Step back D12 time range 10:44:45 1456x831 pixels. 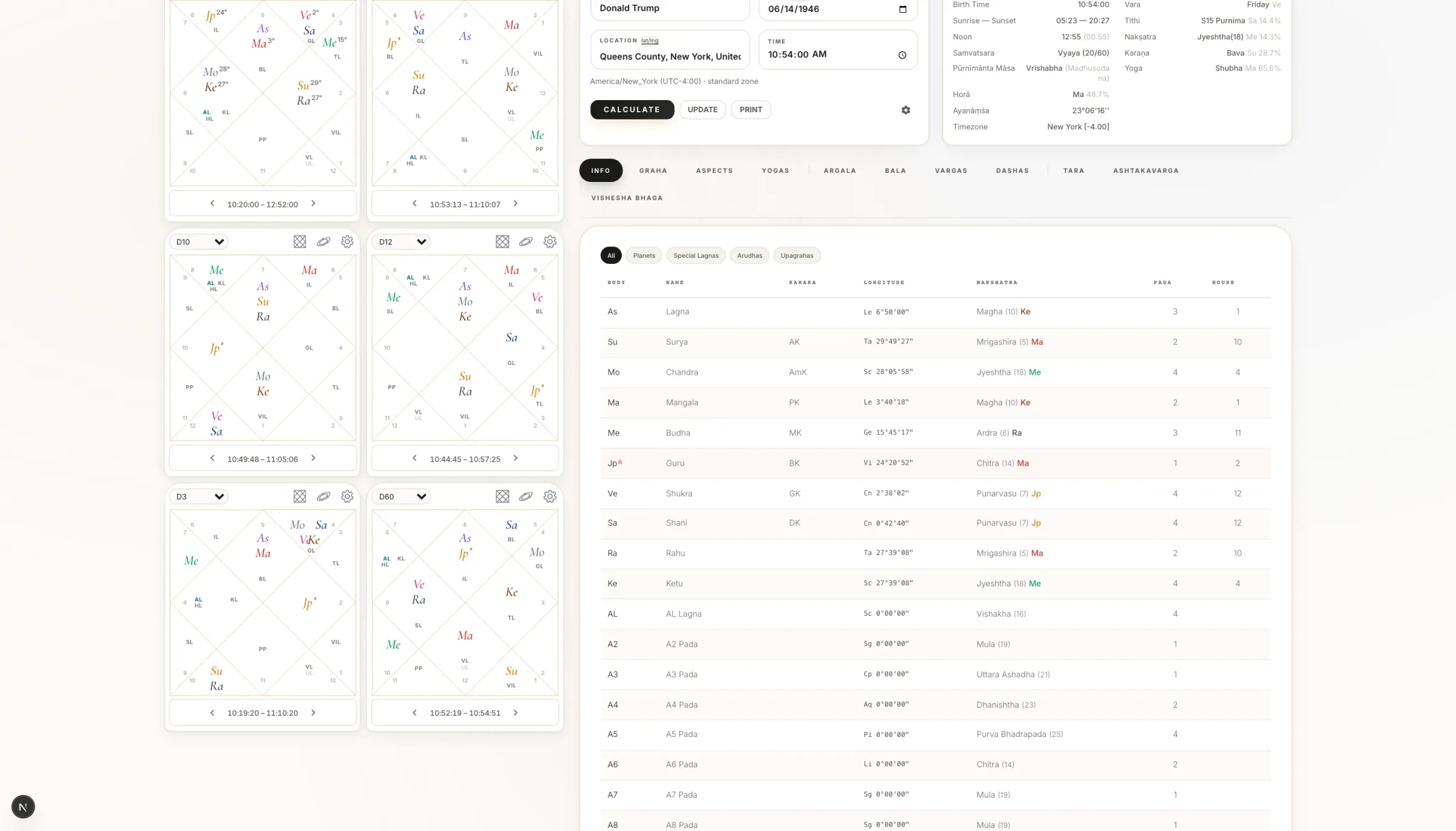(414, 459)
